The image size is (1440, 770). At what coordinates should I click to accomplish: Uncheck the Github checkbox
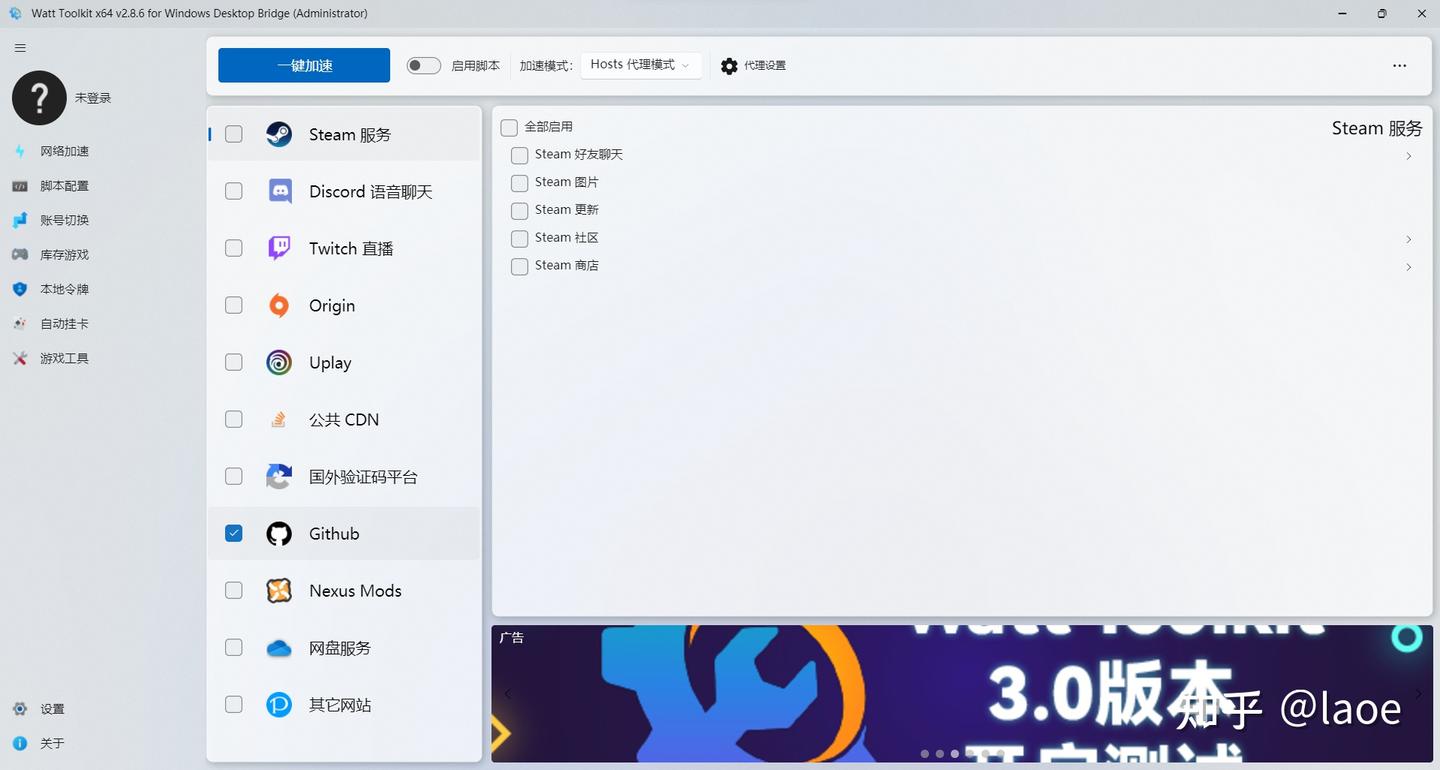pos(233,533)
